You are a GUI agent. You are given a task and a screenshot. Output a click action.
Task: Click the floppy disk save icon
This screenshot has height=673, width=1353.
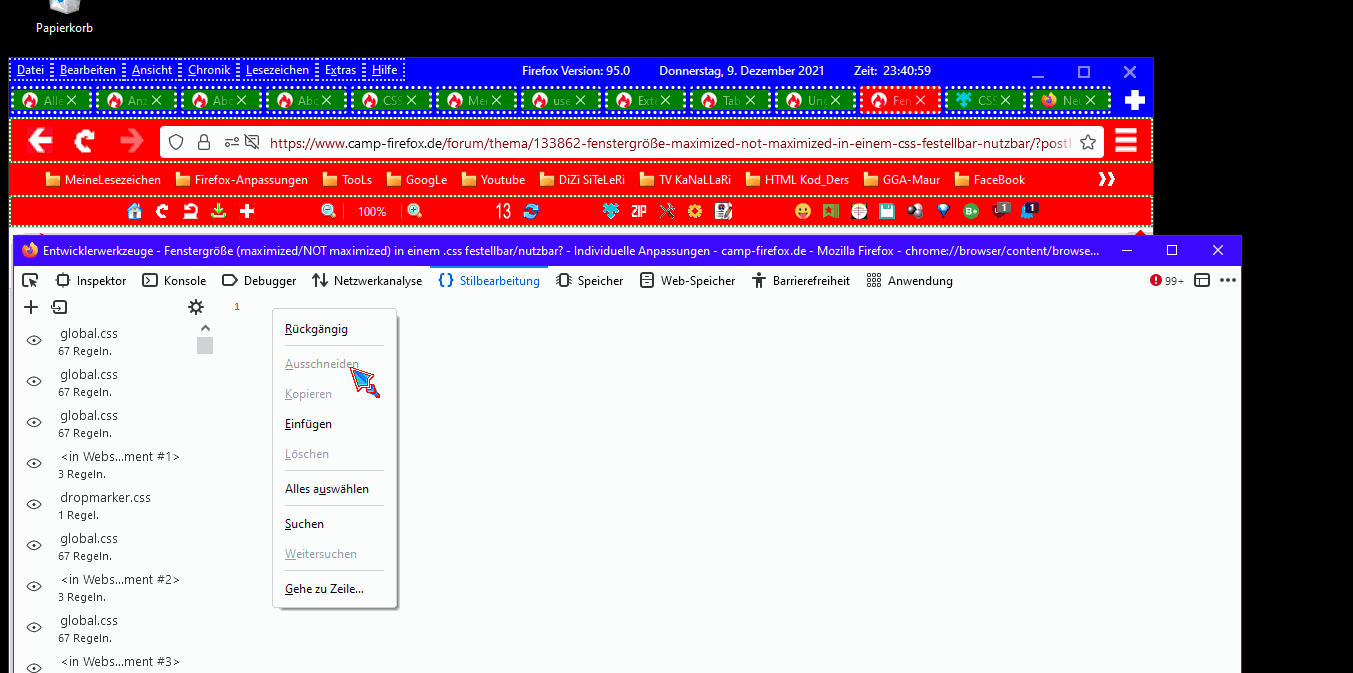click(x=887, y=211)
